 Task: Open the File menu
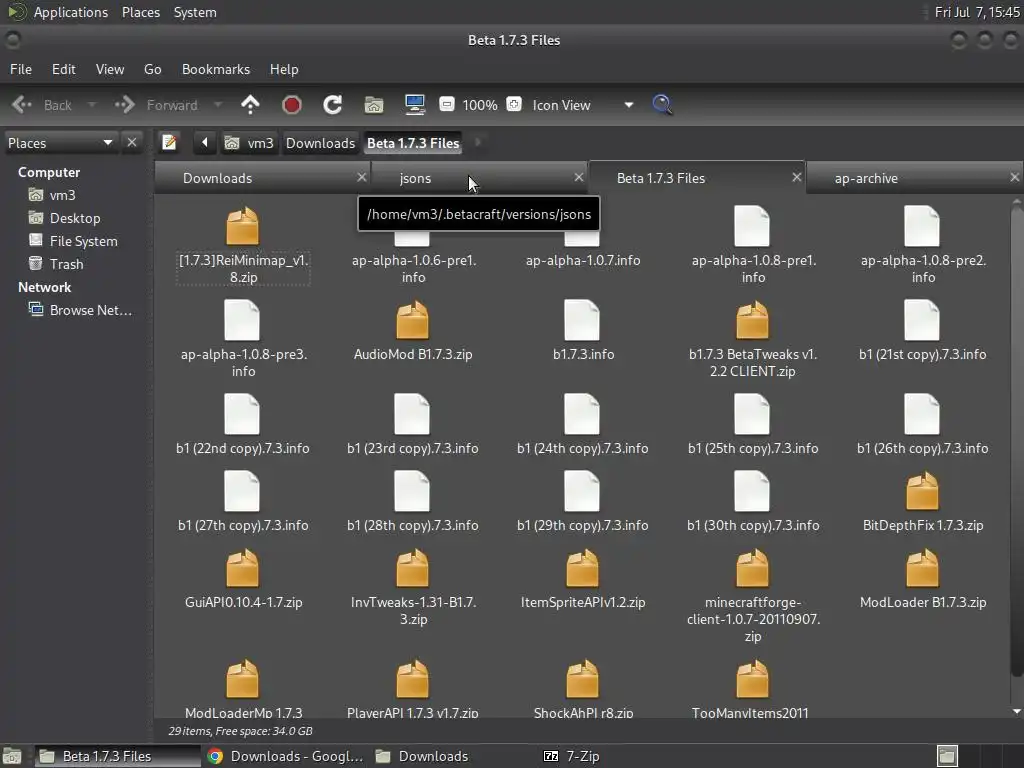pyautogui.click(x=21, y=69)
